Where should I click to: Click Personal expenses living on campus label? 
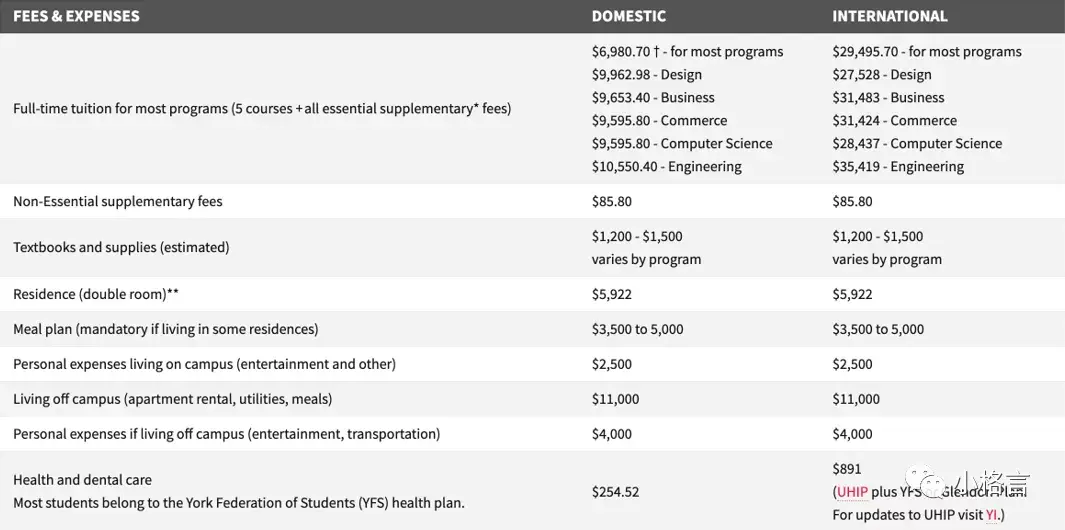pos(204,364)
